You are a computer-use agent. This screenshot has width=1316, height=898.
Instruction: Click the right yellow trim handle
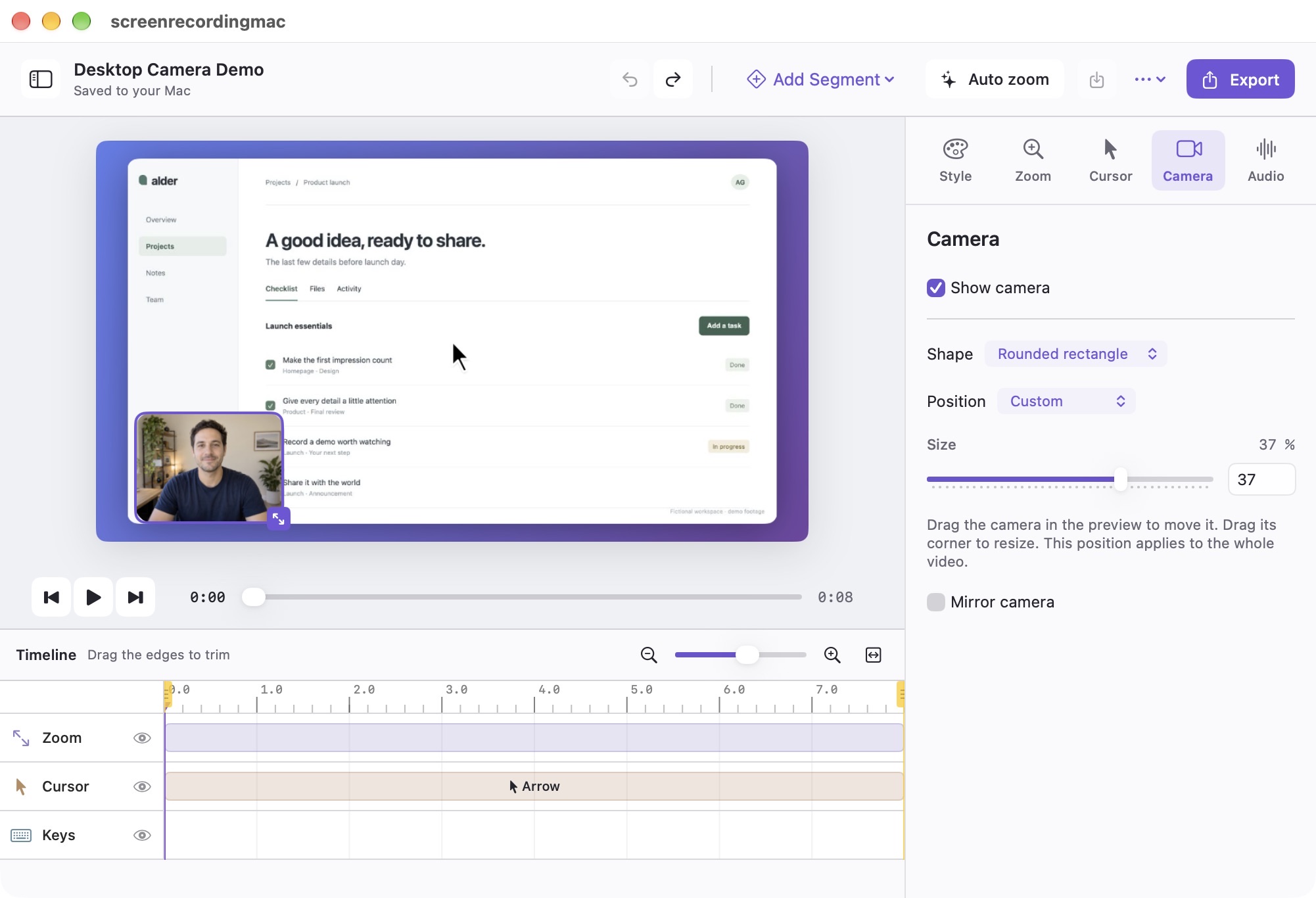[x=901, y=694]
